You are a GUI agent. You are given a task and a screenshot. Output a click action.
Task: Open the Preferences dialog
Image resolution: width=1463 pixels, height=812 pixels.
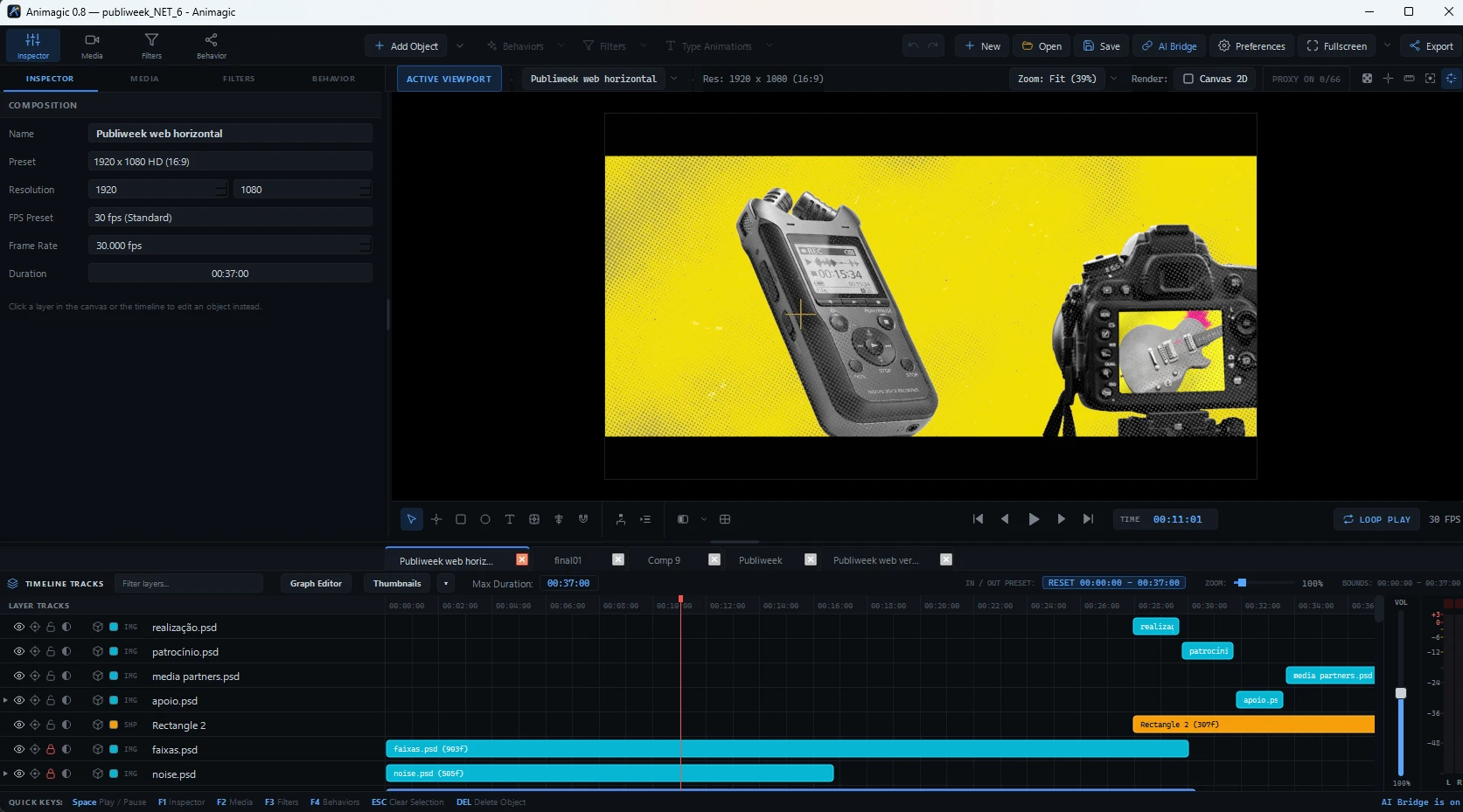pyautogui.click(x=1251, y=46)
